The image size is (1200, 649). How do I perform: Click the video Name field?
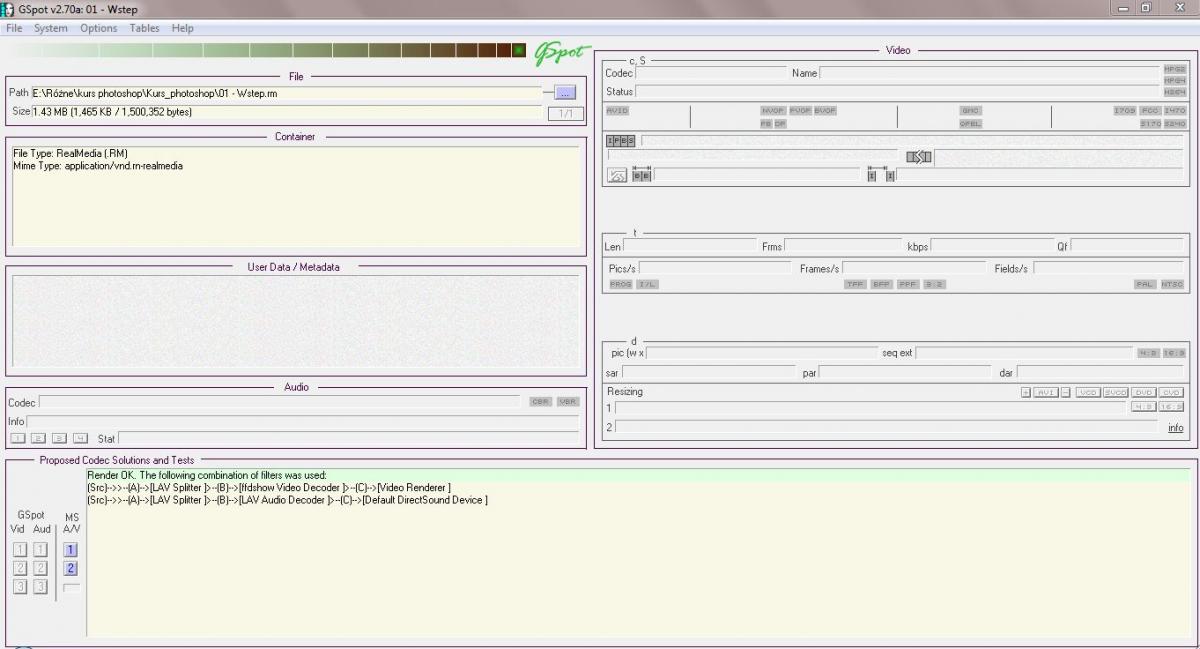coord(989,73)
